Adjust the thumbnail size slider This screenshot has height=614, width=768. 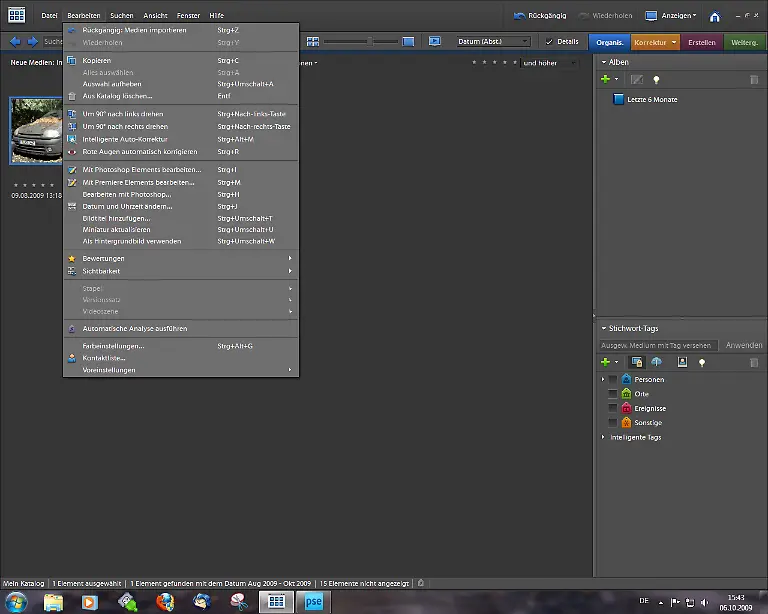point(369,41)
